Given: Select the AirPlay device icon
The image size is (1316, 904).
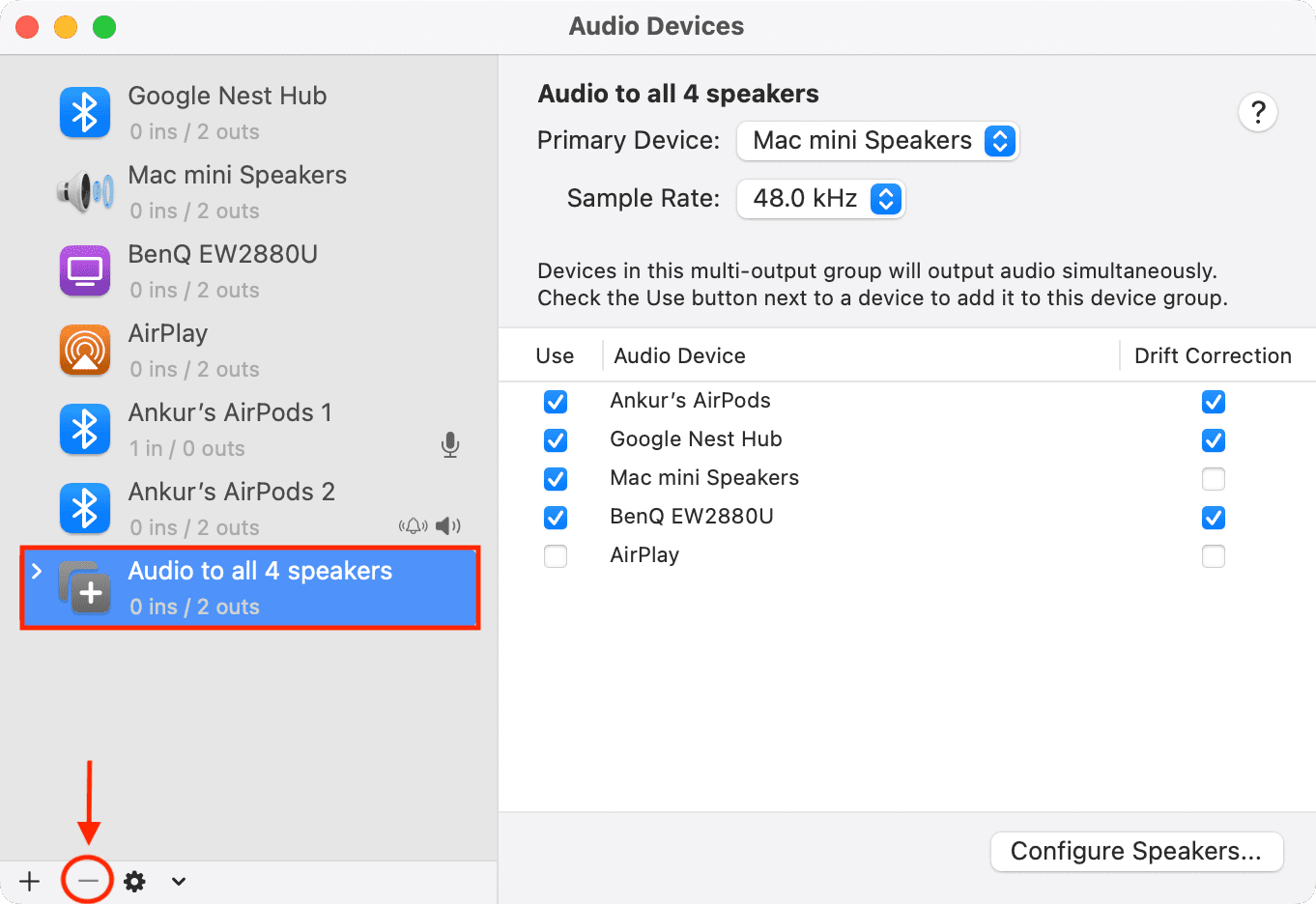Looking at the screenshot, I should pyautogui.click(x=85, y=351).
